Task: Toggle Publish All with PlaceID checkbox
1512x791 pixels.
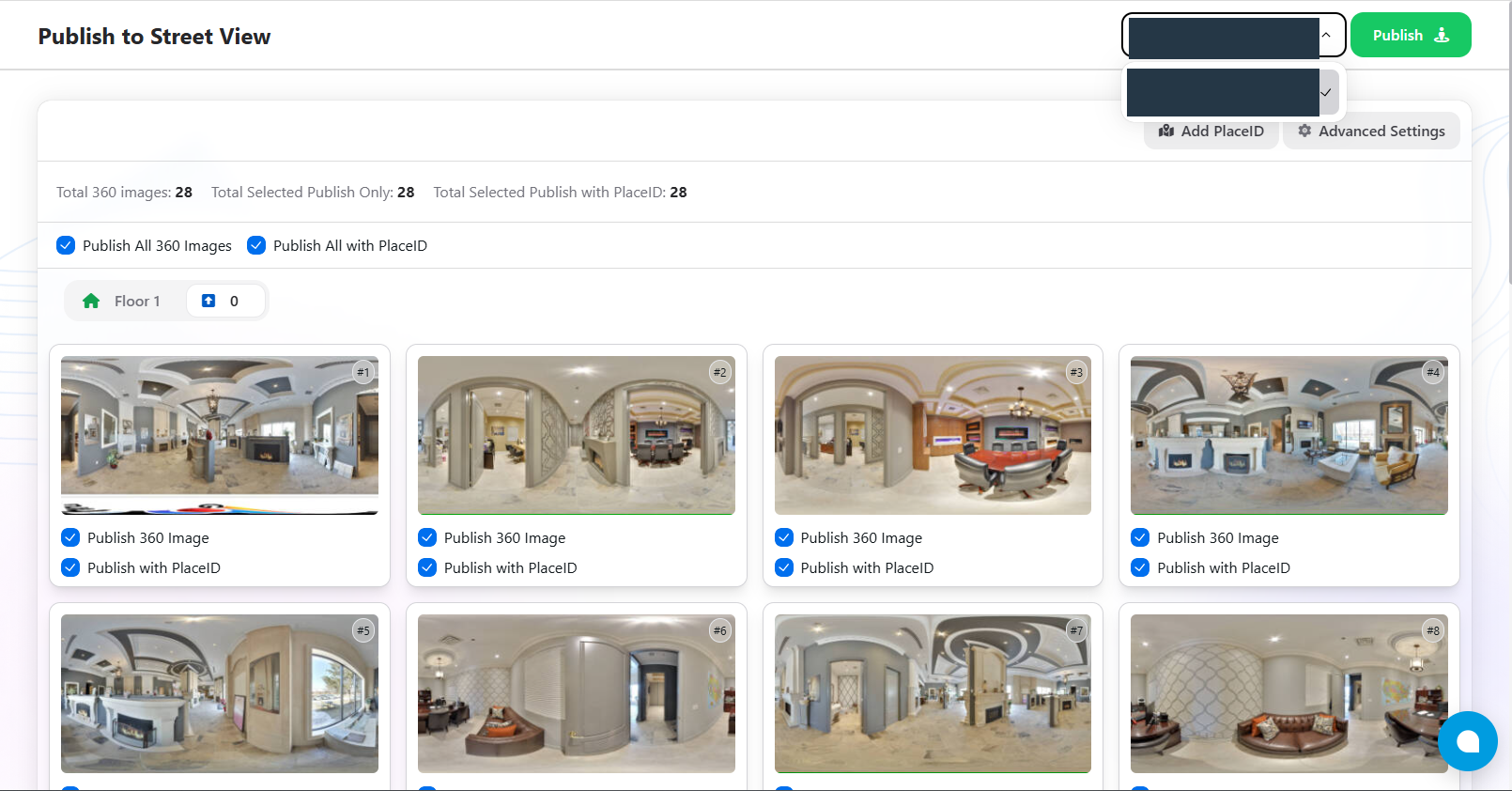Action: (256, 245)
